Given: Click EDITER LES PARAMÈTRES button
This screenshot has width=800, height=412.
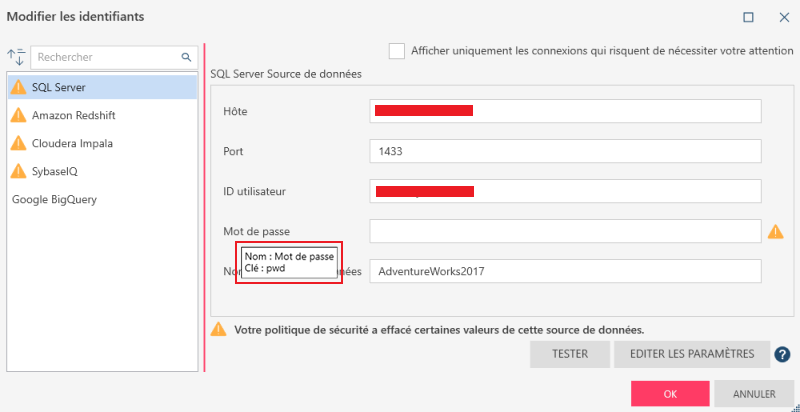Looking at the screenshot, I should pyautogui.click(x=692, y=354).
